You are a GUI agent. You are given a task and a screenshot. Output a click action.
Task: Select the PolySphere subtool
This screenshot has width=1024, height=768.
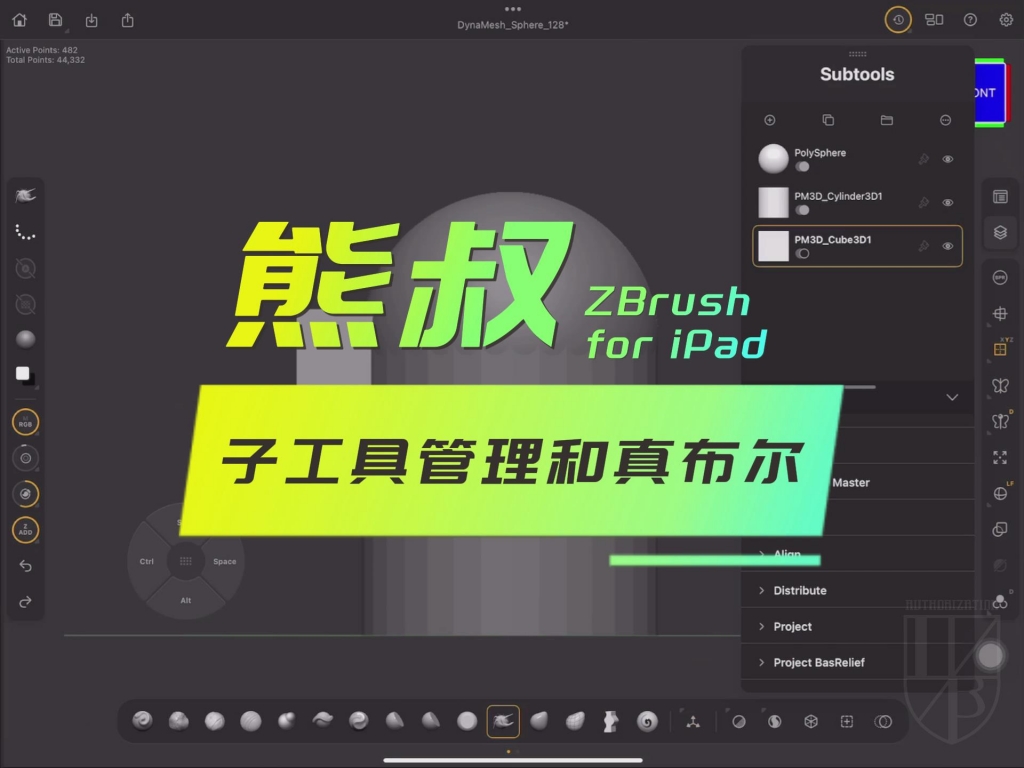pyautogui.click(x=857, y=159)
